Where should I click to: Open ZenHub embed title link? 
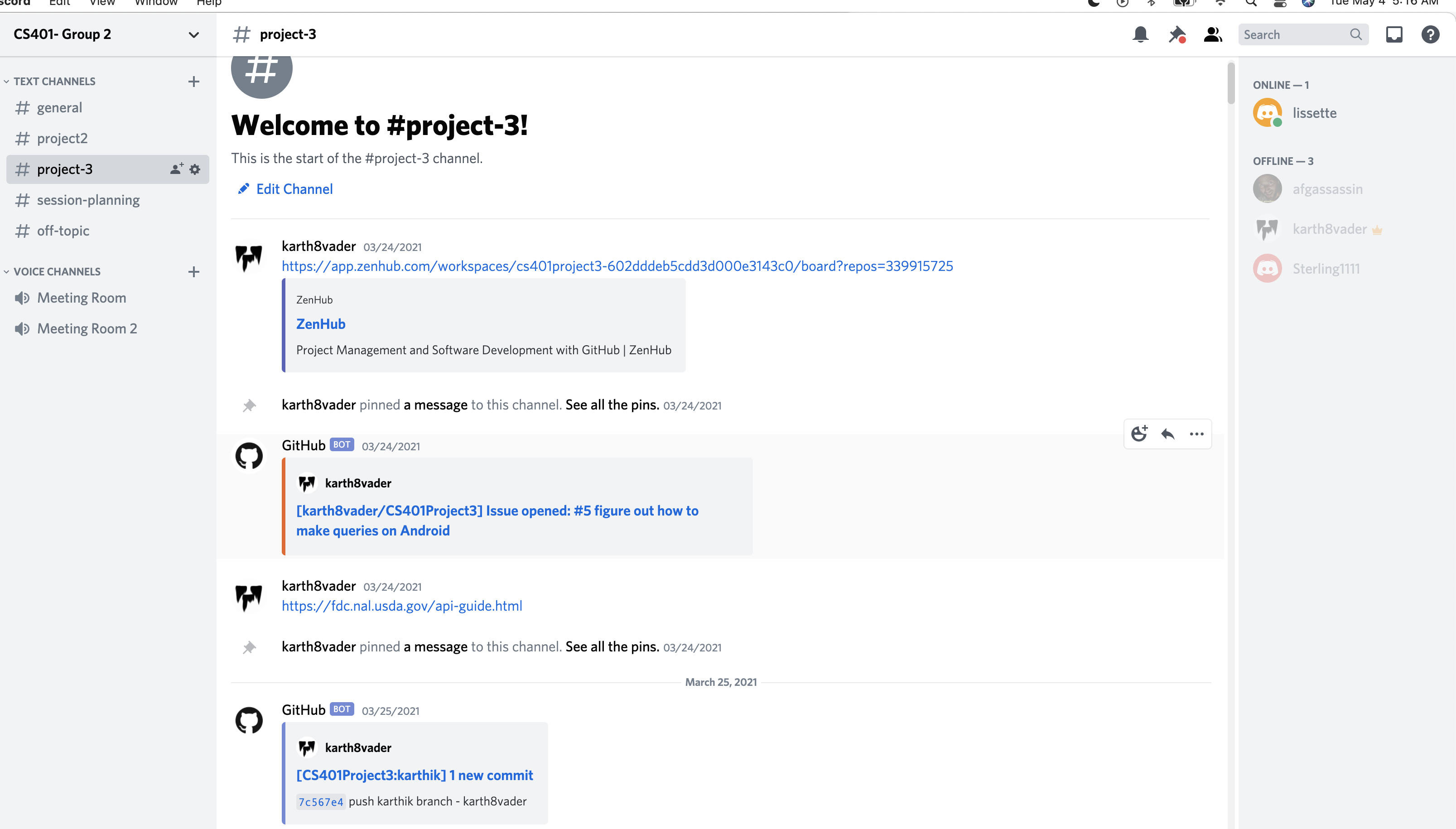coord(320,324)
